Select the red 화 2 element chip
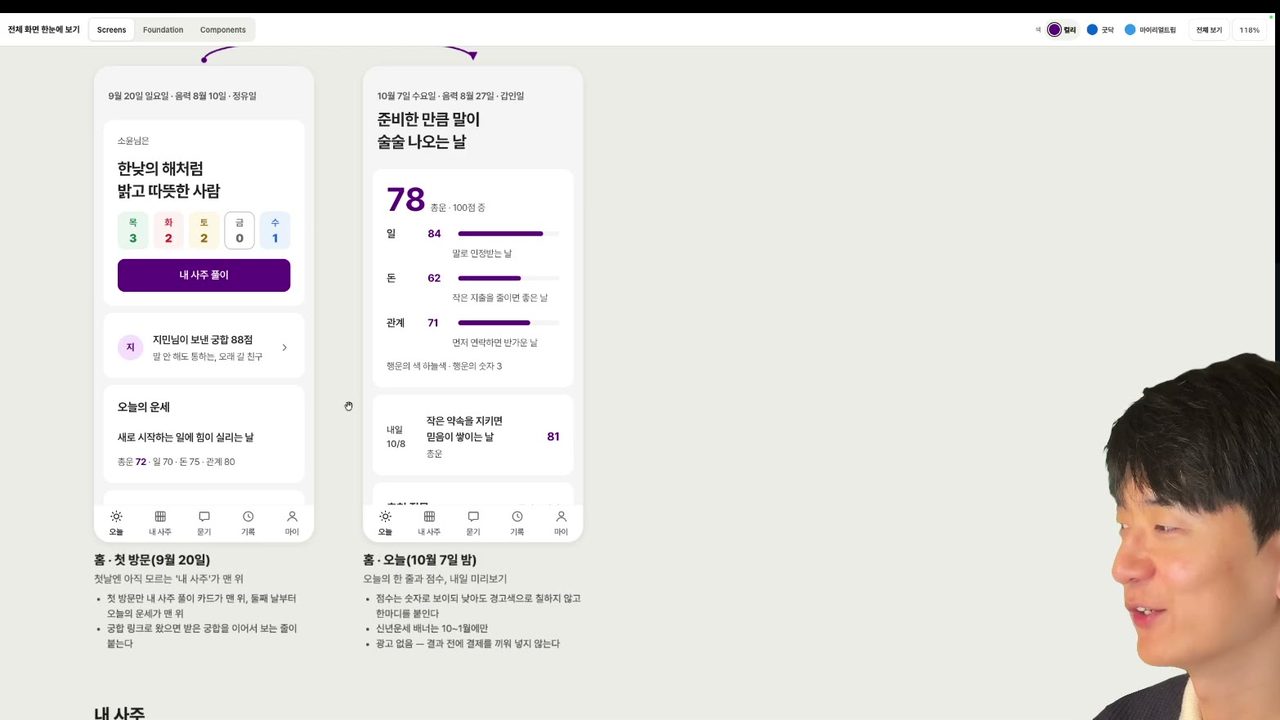The width and height of the screenshot is (1280, 720). pos(168,230)
